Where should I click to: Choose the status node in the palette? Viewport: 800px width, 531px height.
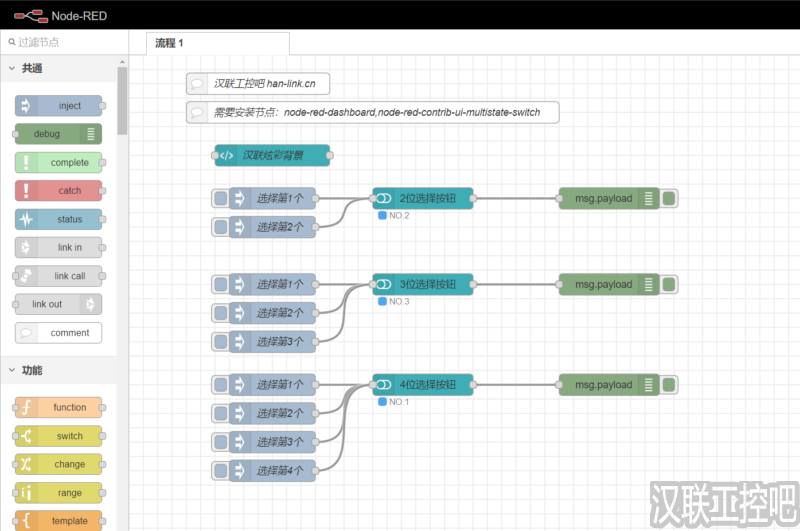[x=59, y=219]
